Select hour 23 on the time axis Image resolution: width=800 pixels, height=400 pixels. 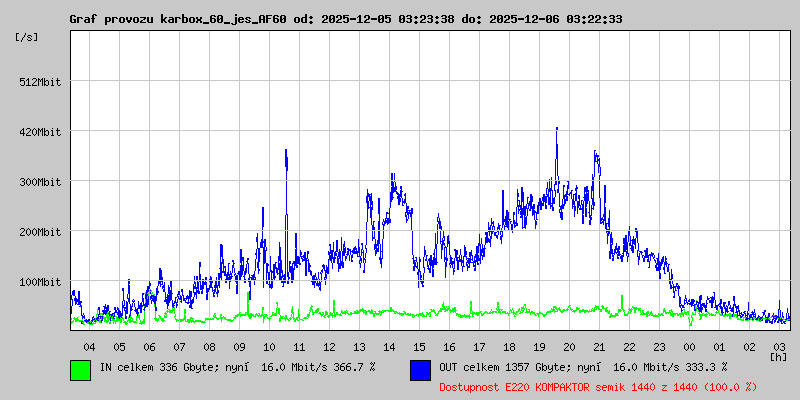pyautogui.click(x=659, y=346)
